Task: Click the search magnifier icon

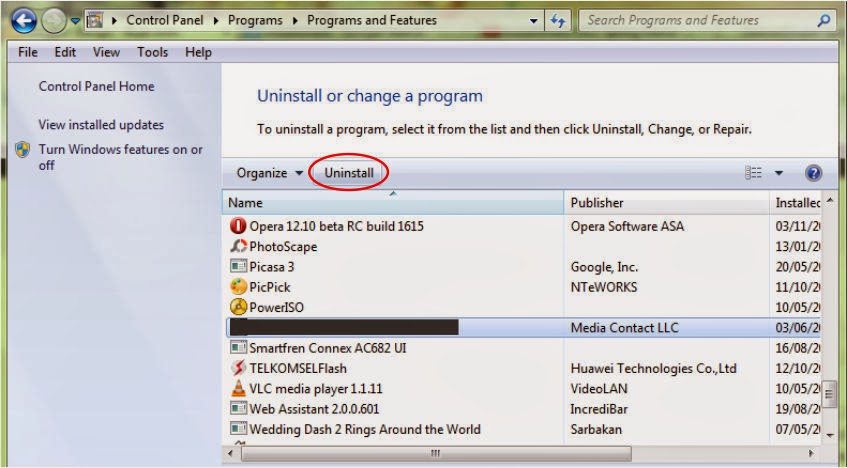Action: coord(824,21)
